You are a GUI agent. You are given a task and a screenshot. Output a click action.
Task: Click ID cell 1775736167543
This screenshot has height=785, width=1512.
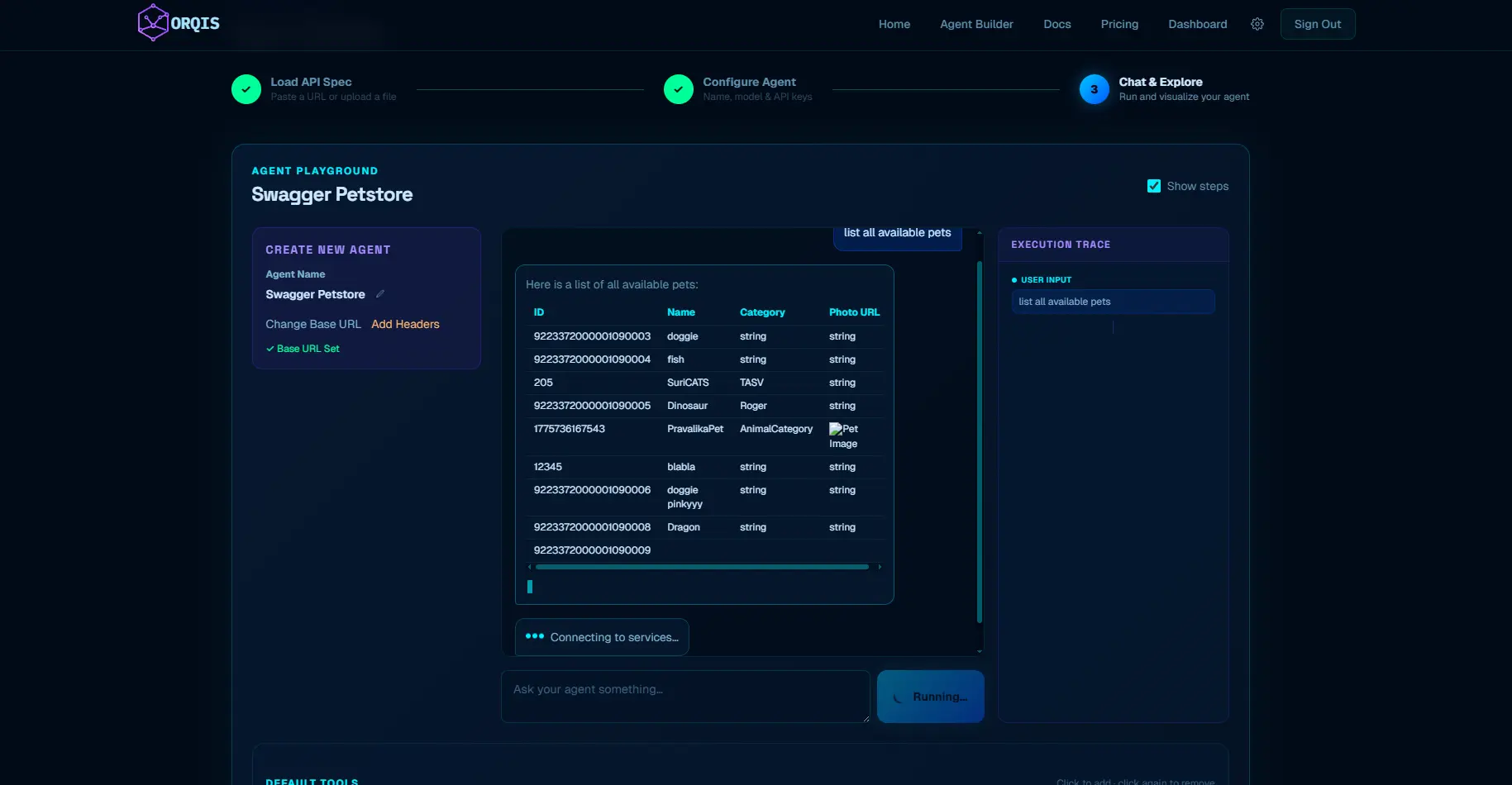[x=570, y=429]
